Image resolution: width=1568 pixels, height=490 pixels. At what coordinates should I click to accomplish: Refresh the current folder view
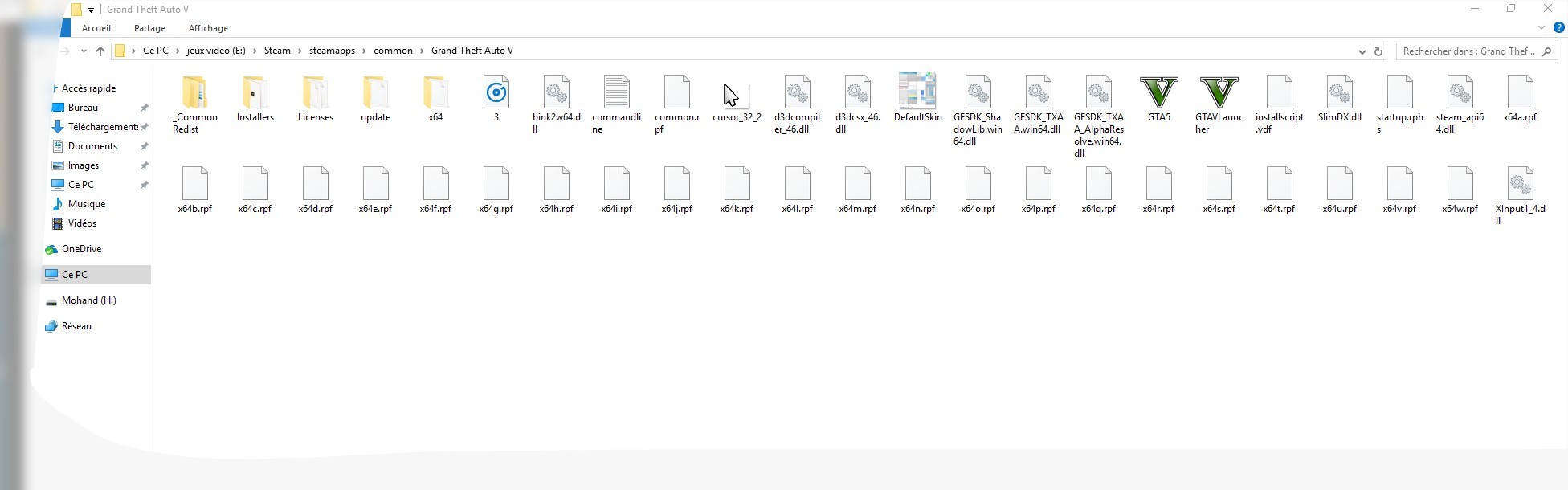click(1378, 51)
